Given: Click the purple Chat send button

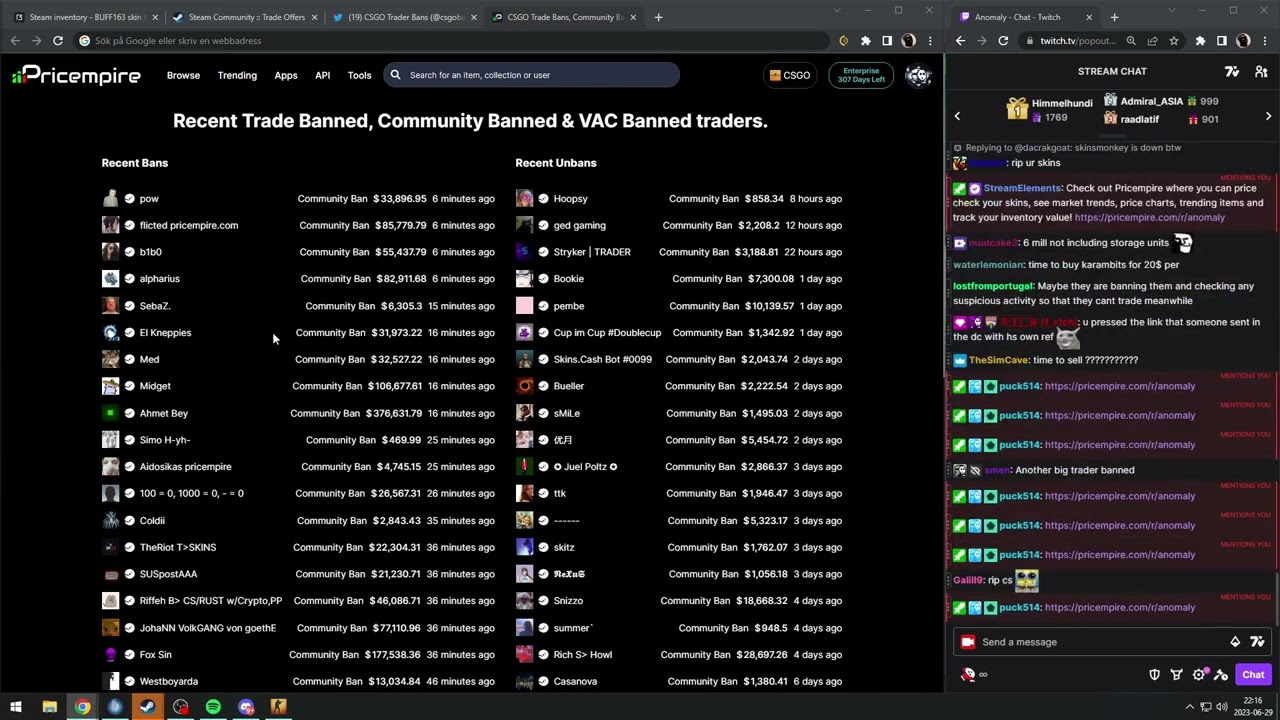Looking at the screenshot, I should point(1253,675).
